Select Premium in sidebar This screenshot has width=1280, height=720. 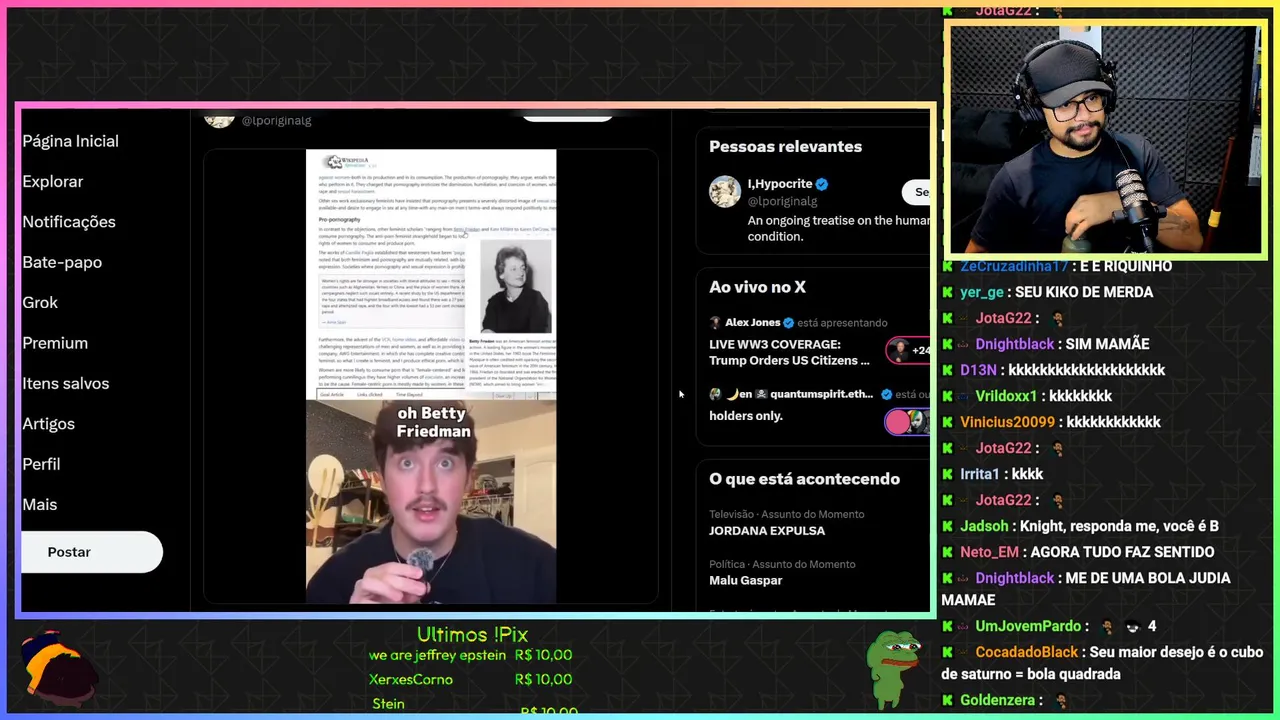pos(55,343)
